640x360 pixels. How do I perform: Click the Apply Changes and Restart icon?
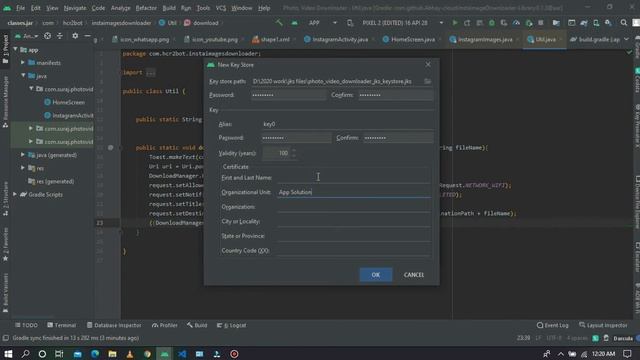point(467,23)
